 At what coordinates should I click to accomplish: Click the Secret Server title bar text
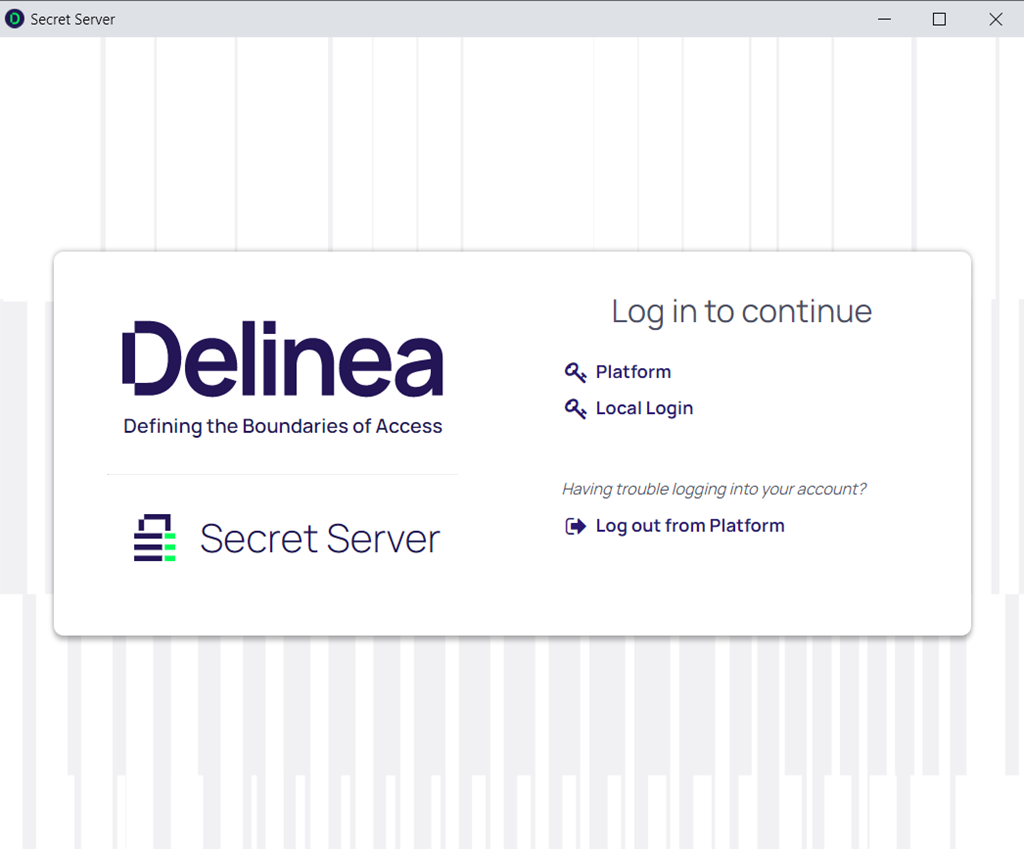coord(73,19)
